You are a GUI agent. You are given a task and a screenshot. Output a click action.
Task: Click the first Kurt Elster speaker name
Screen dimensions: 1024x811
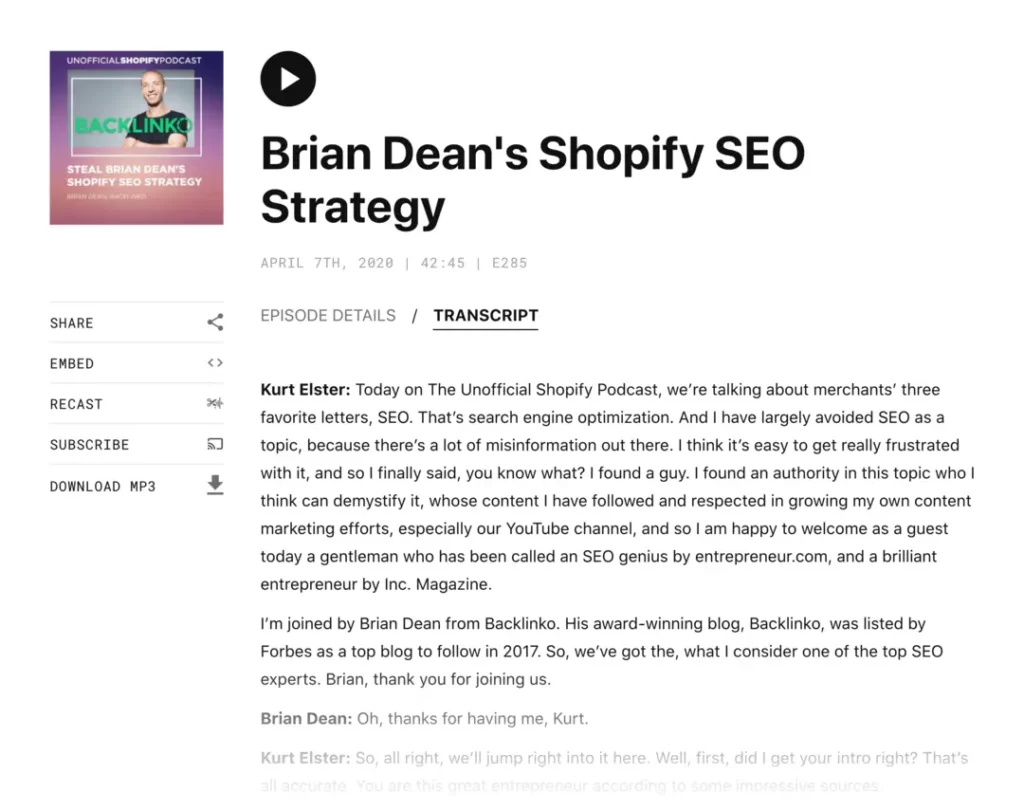[305, 390]
